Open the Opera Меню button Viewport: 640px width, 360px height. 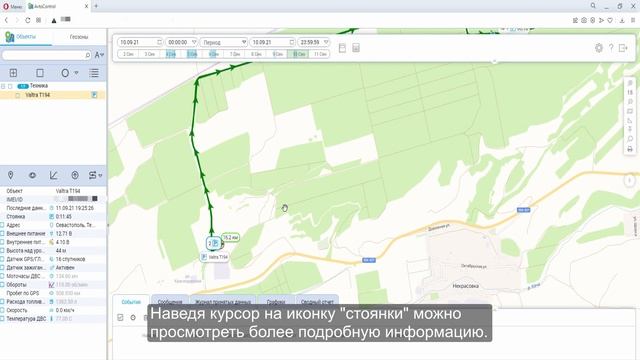click(13, 7)
